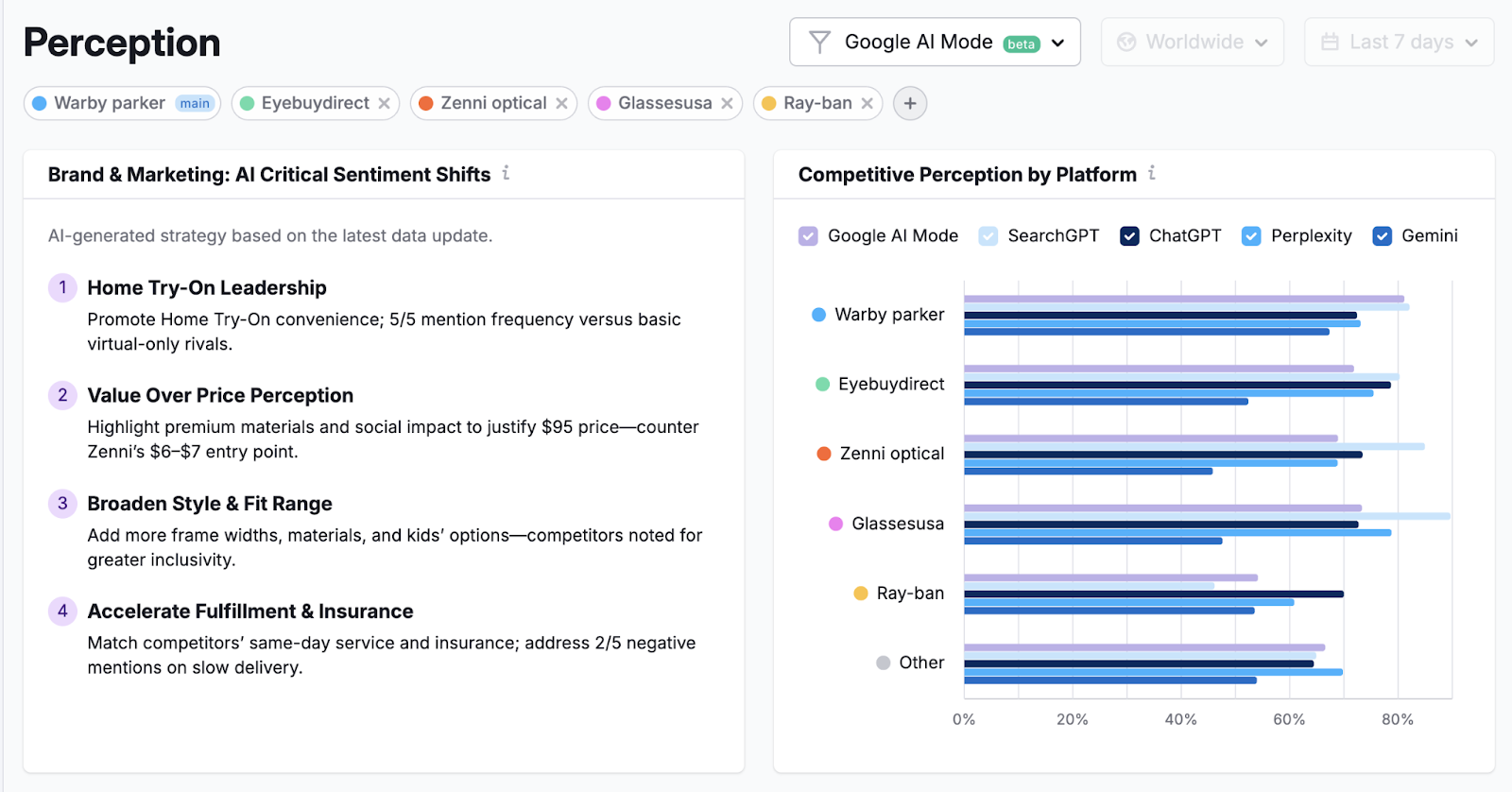Viewport: 1512px width, 792px height.
Task: Click the plus icon to add a competitor
Action: tap(909, 103)
